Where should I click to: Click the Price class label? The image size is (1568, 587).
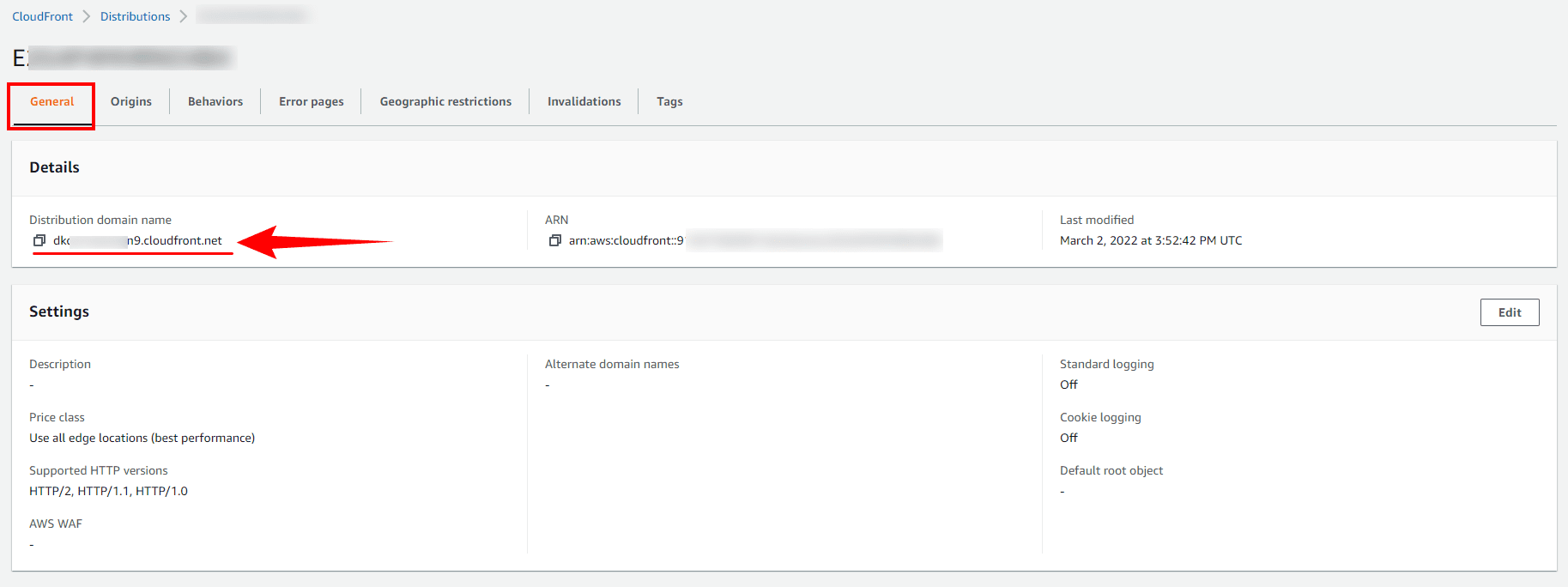(x=57, y=417)
